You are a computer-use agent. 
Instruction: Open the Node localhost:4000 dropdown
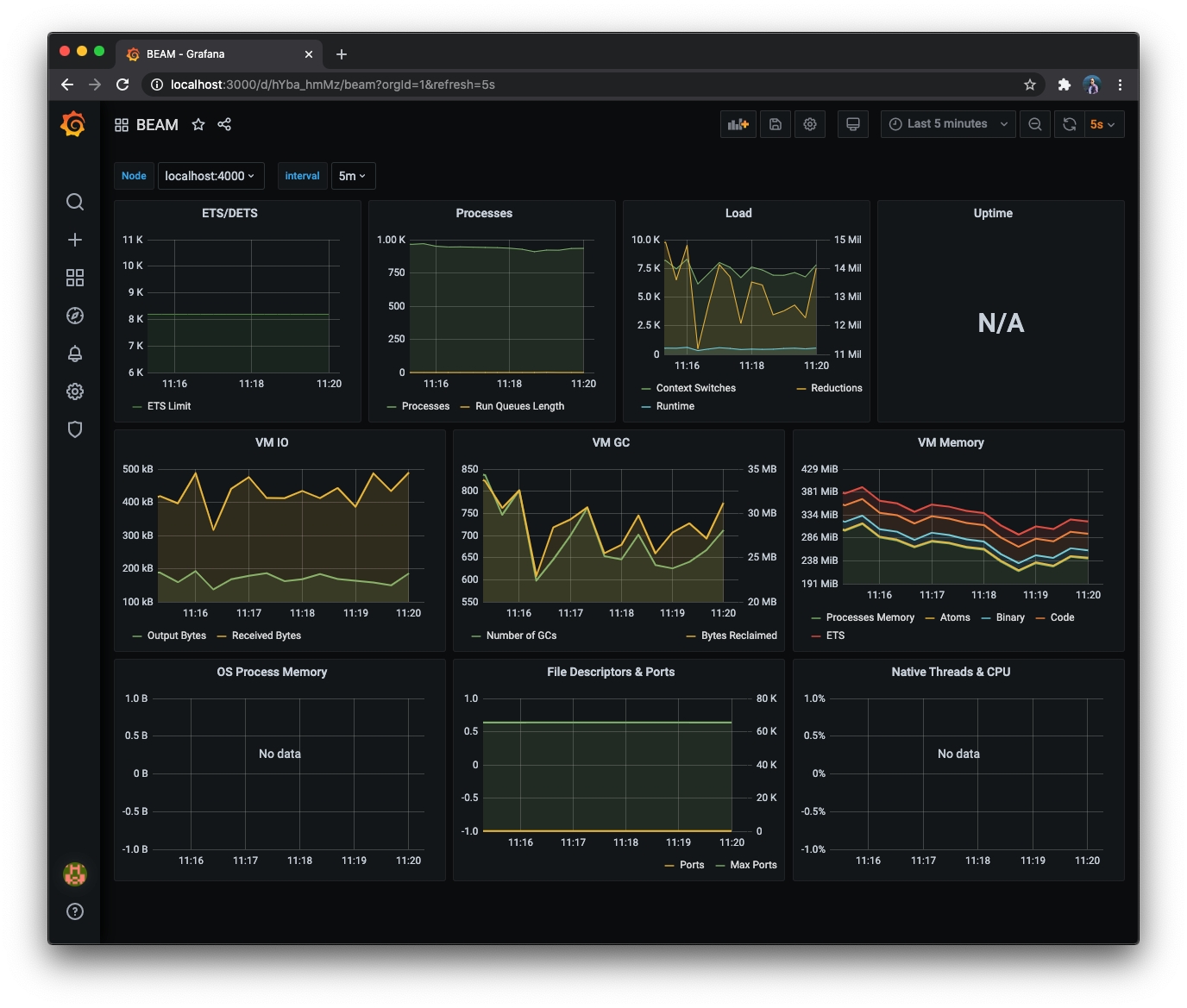210,176
